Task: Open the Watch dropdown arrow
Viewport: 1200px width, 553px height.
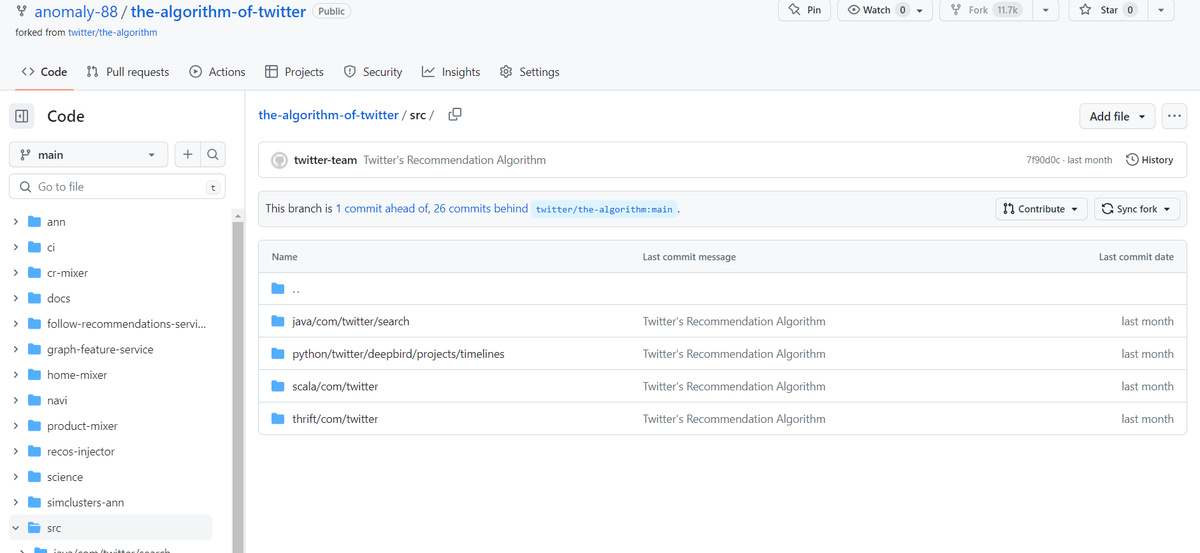Action: 920,11
